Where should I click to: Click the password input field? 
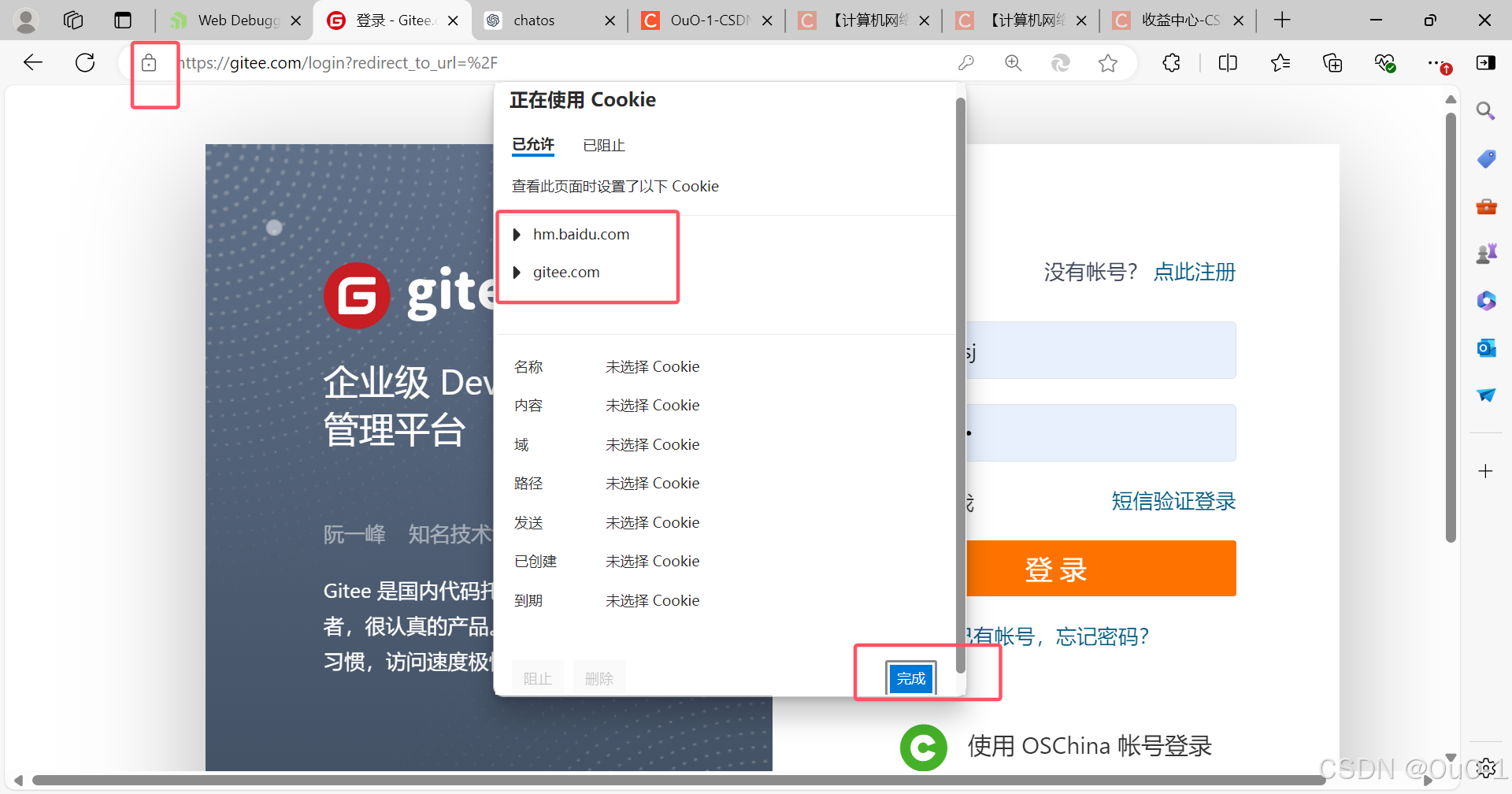coord(1101,432)
